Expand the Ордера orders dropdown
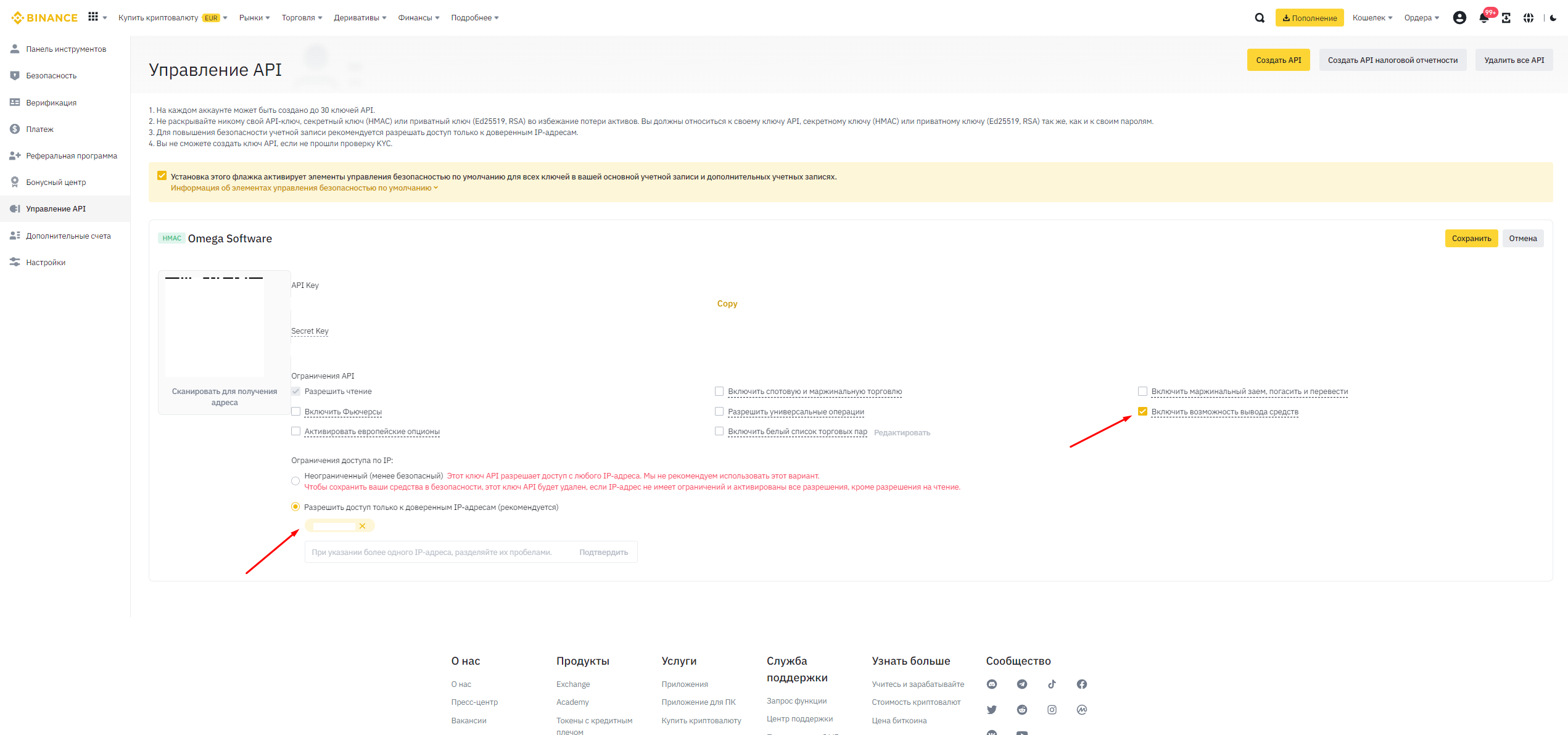This screenshot has width=1568, height=735. 1421,18
